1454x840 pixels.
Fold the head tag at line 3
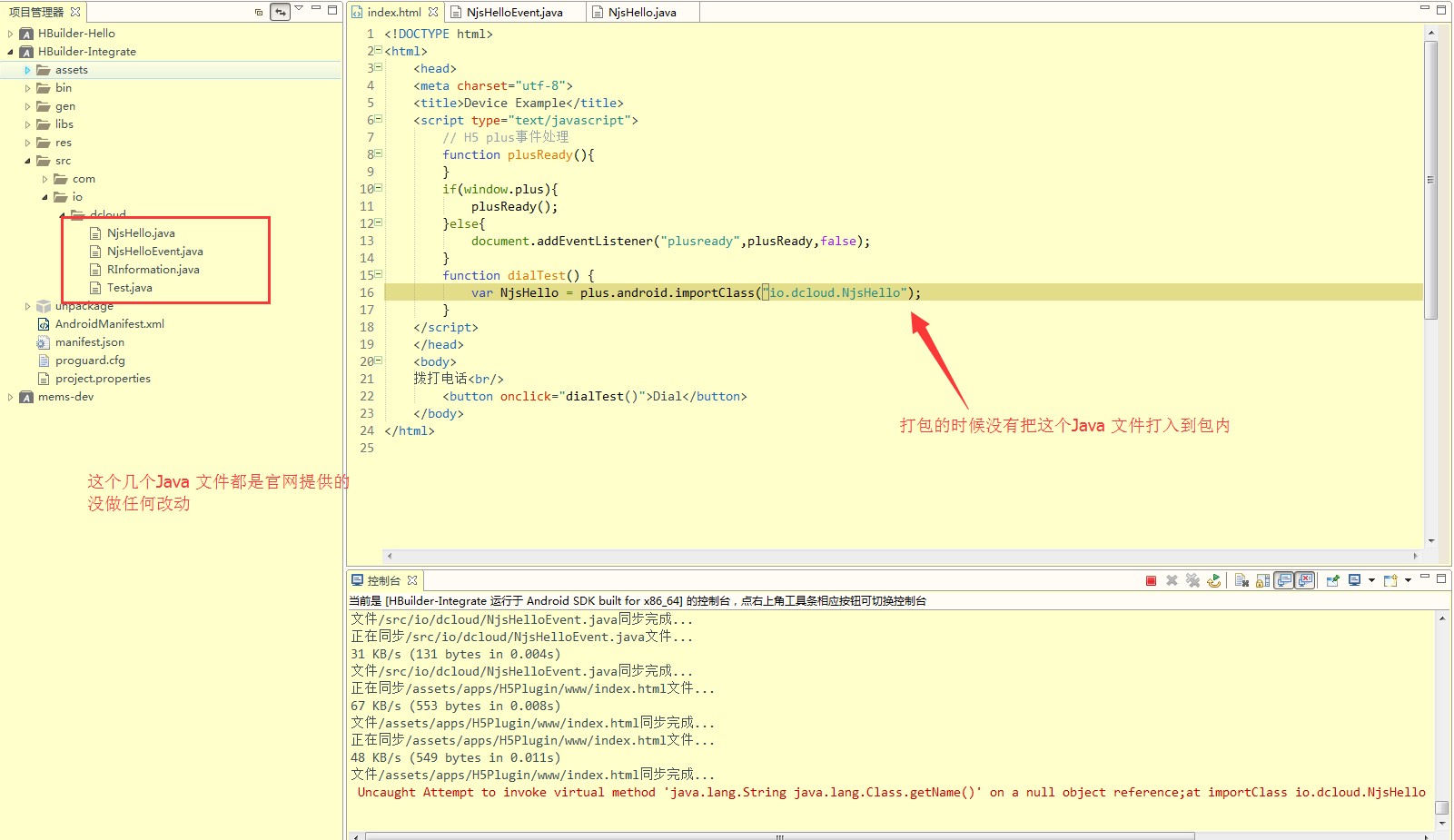[379, 67]
